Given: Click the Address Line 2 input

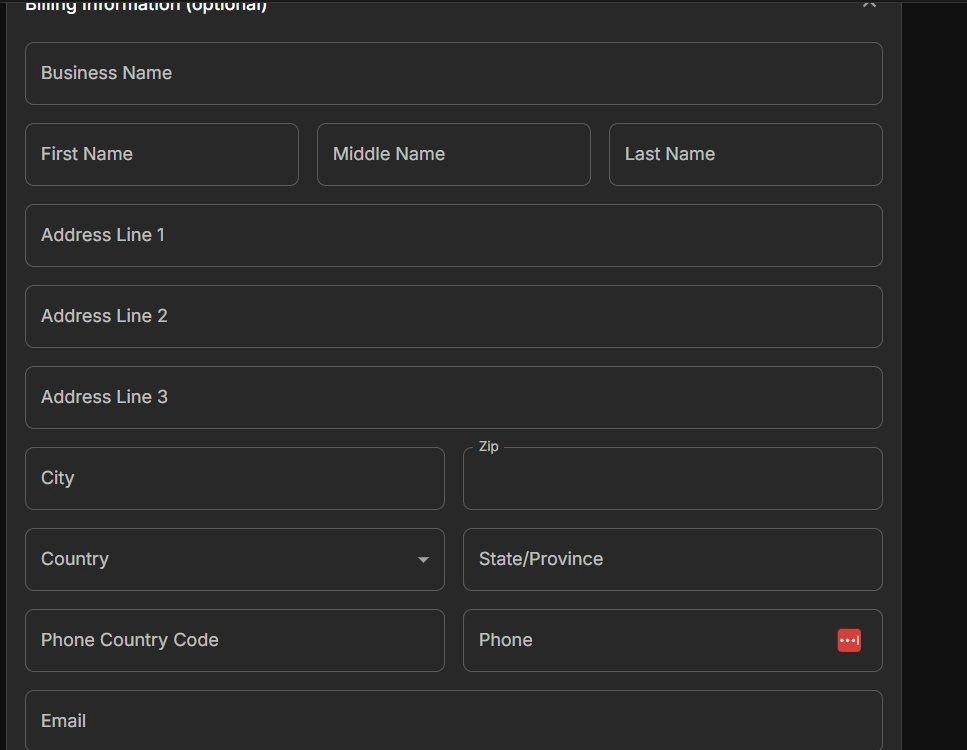Looking at the screenshot, I should 453,316.
